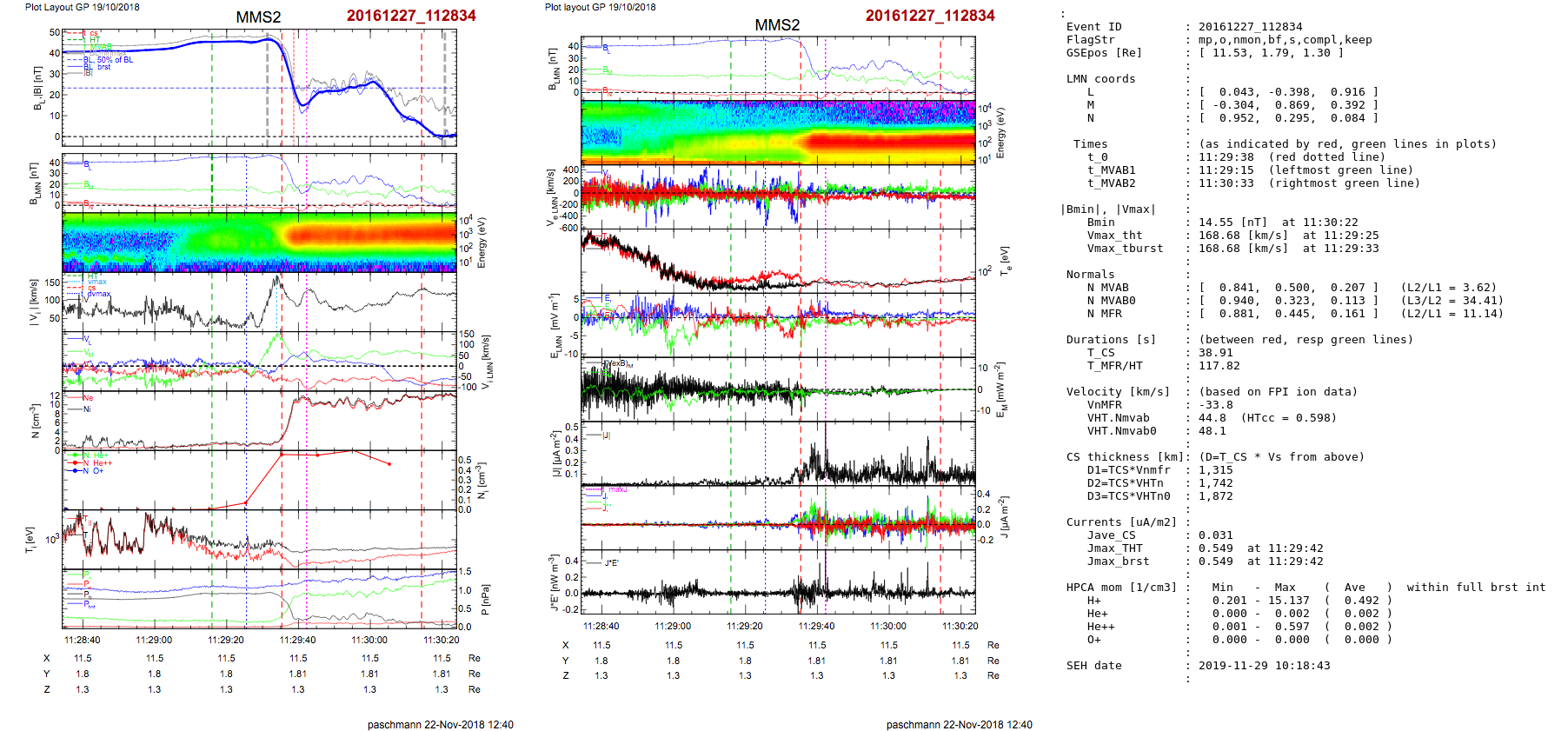Click the left plot footer paschmann timestamp
Screen dimensions: 1568x731
click(x=440, y=724)
